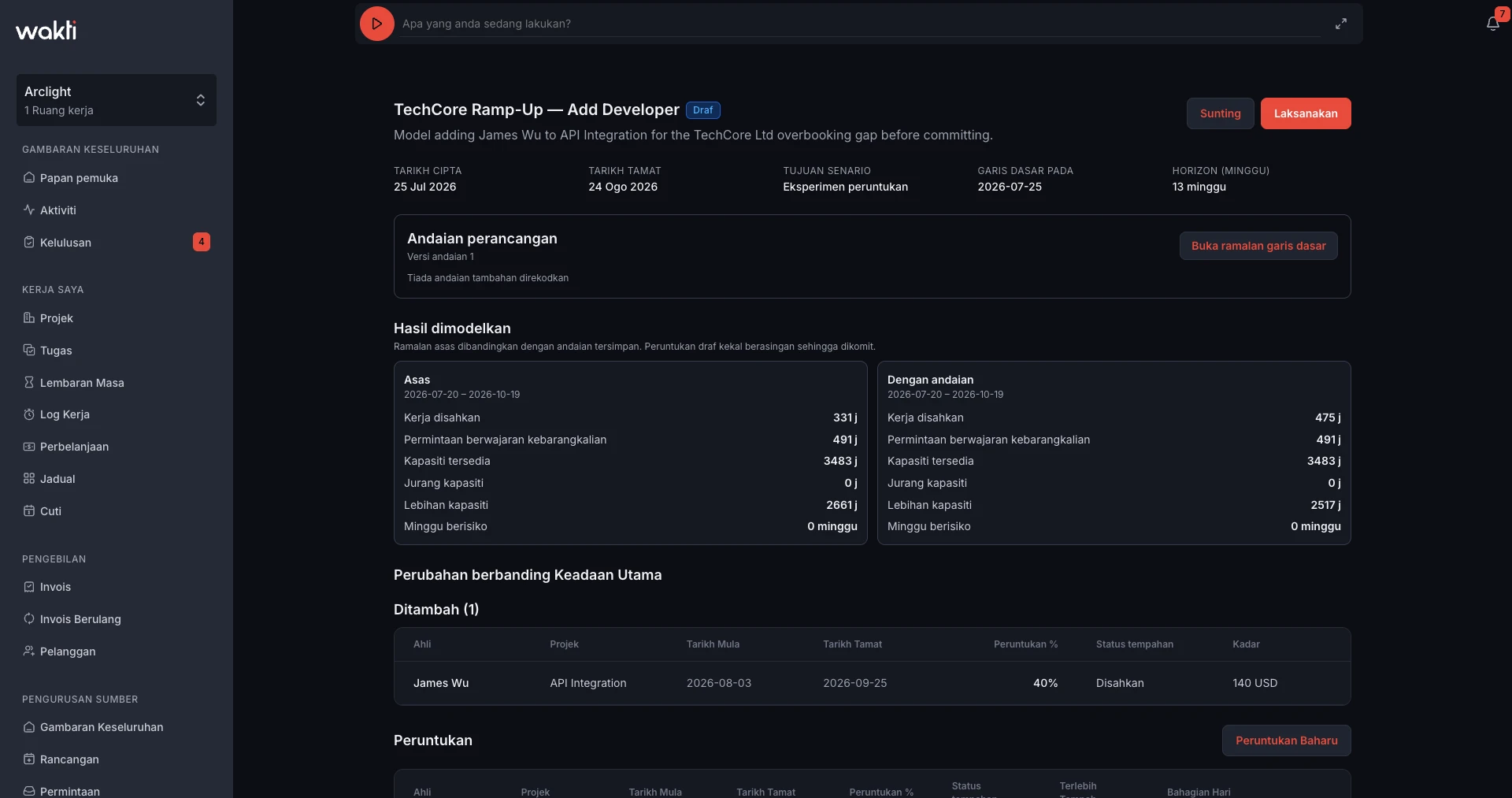Viewport: 1512px width, 798px height.
Task: Click the Invois icon in sidebar
Action: 29,587
